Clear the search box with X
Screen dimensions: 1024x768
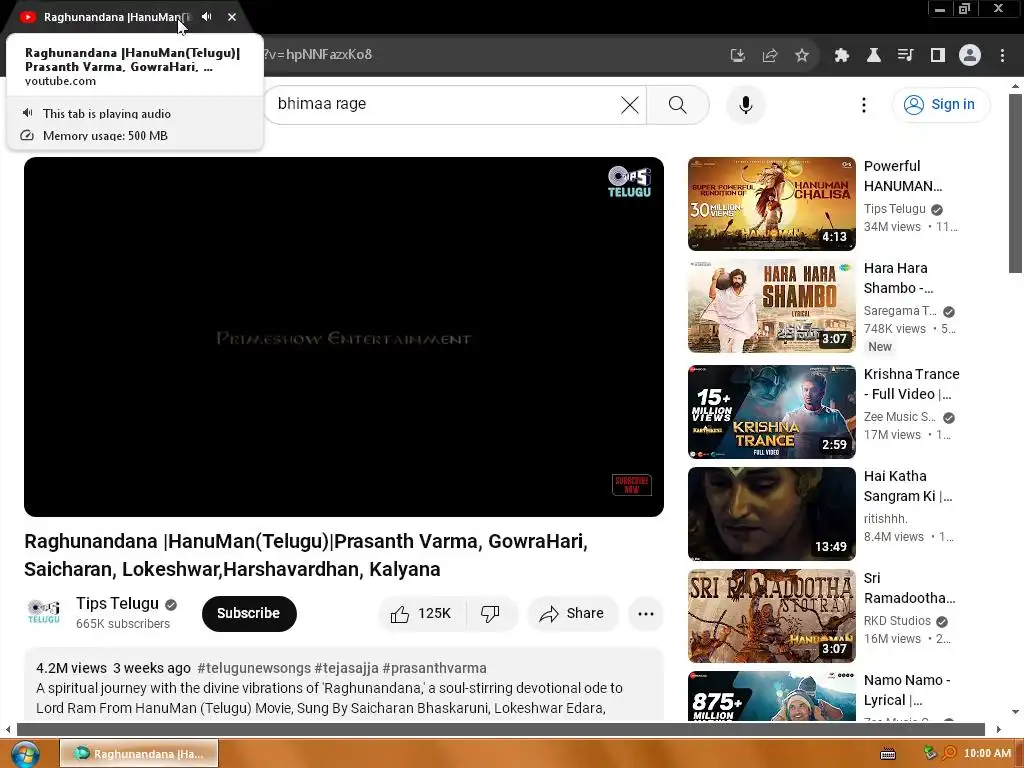click(630, 104)
